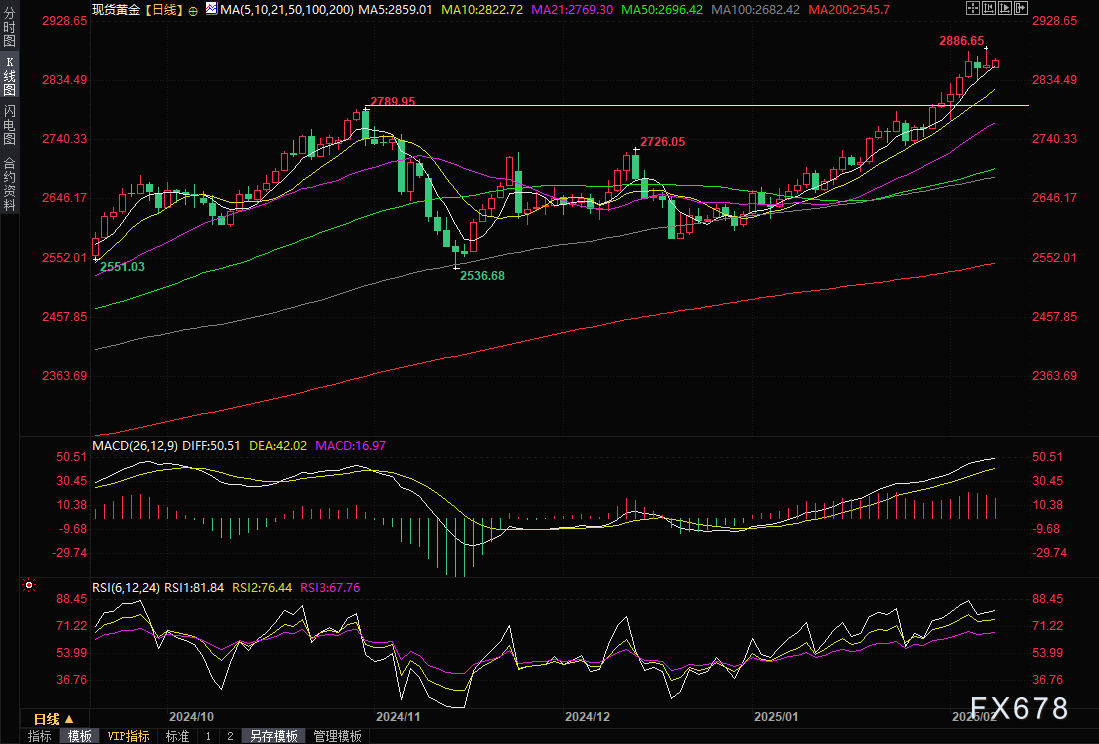Select the 模板 bottom tab
Image resolution: width=1099 pixels, height=744 pixels.
pyautogui.click(x=80, y=736)
